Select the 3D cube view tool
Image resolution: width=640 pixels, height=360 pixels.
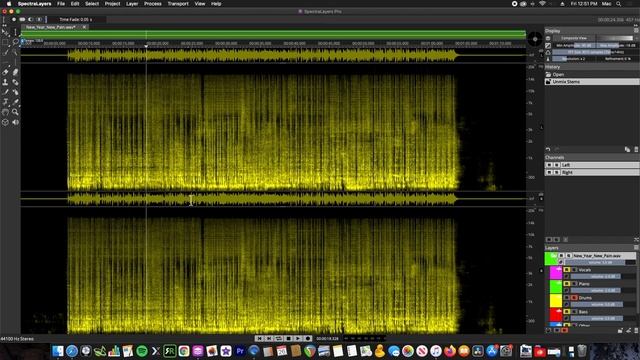[5, 122]
